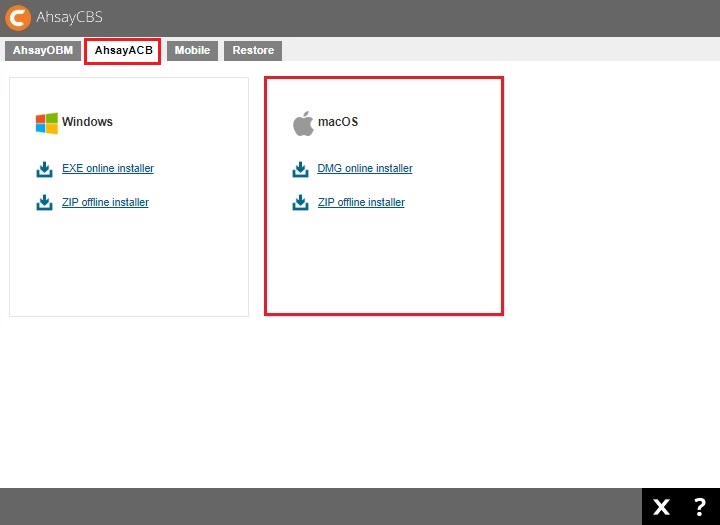Click the macOS heading text
The height and width of the screenshot is (525, 720).
coord(338,122)
